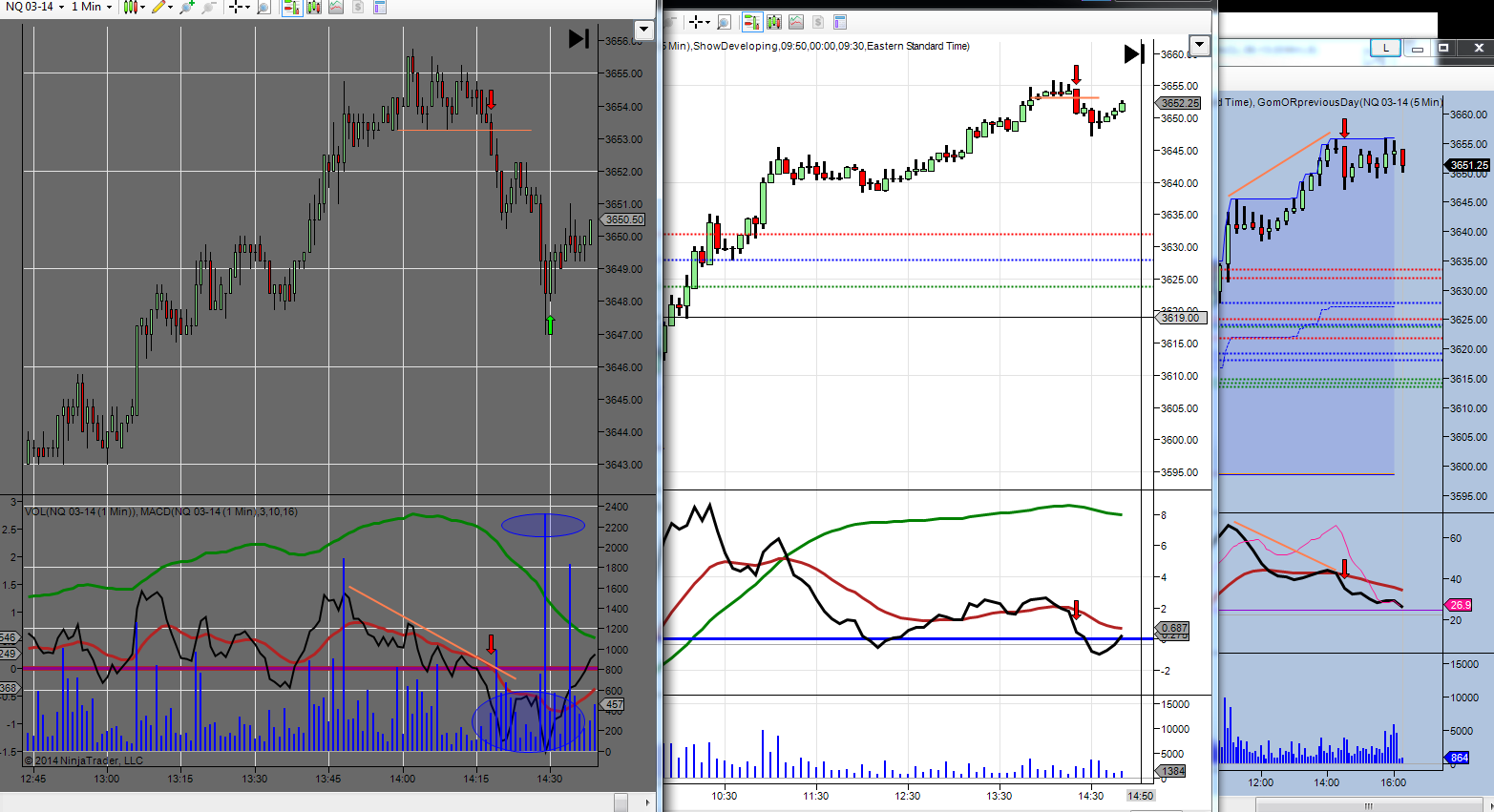Open Strategies dollar icon in ShowDeveloping chart toolbar
The height and width of the screenshot is (812, 1494).
818,22
